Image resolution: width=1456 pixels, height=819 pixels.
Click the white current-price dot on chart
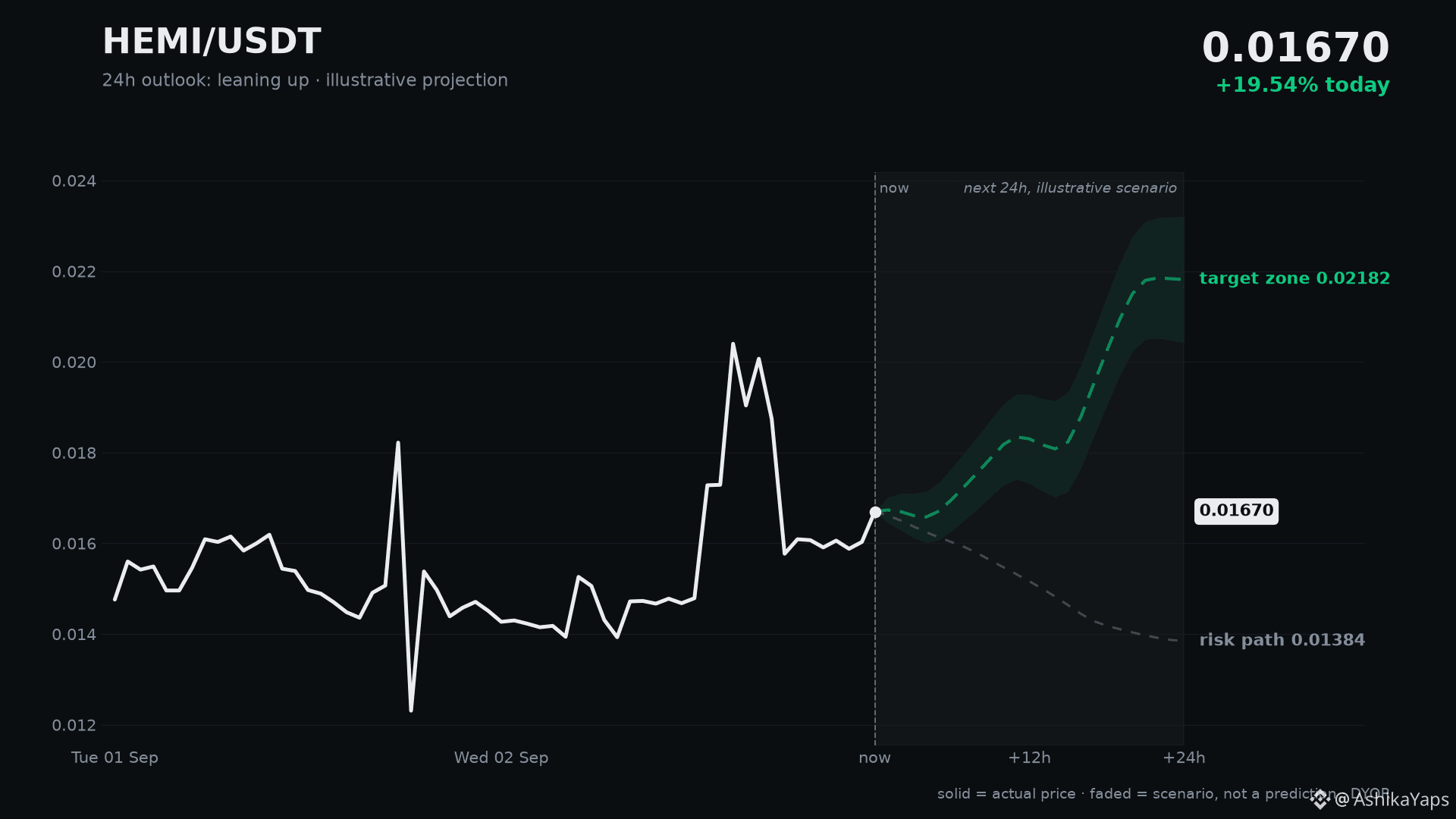pyautogui.click(x=875, y=513)
